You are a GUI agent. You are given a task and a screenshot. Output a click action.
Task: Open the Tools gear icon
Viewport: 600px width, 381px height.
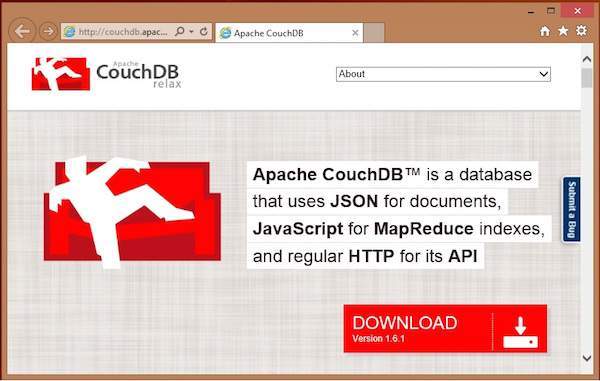pyautogui.click(x=581, y=31)
